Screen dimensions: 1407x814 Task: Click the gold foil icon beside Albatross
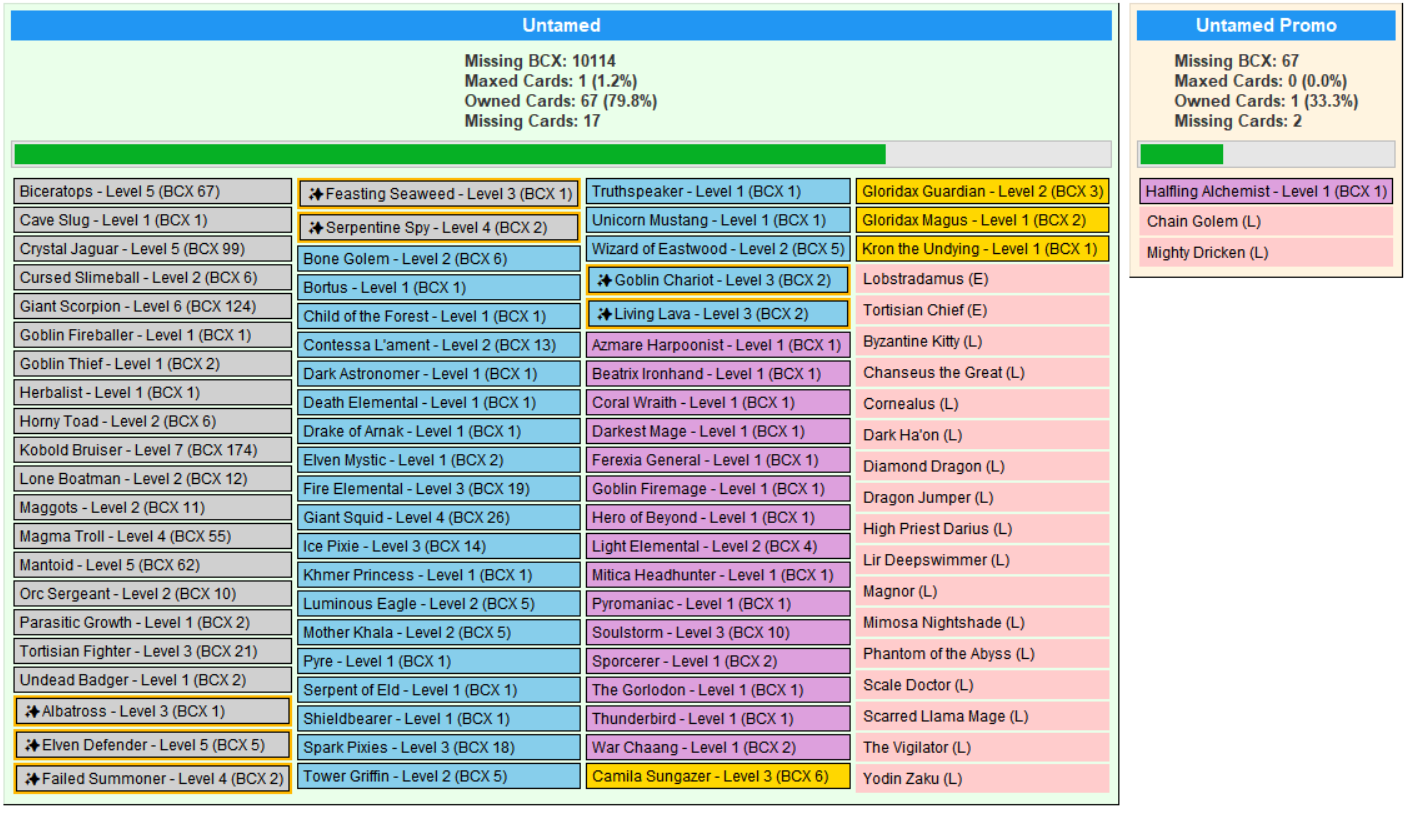click(32, 712)
